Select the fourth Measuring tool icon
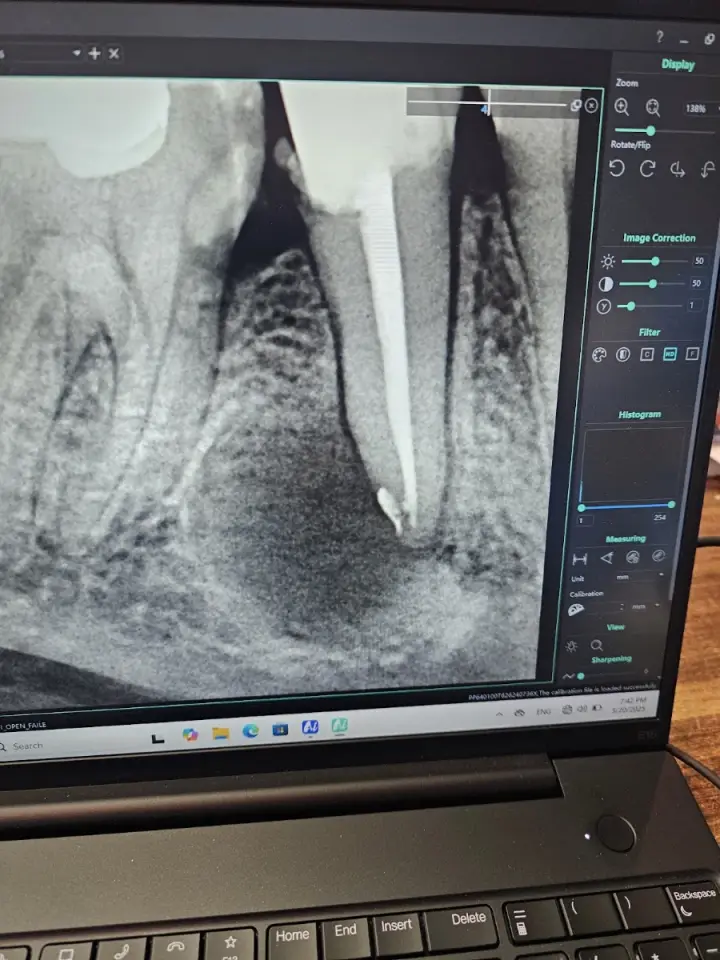This screenshot has height=960, width=720. point(659,555)
